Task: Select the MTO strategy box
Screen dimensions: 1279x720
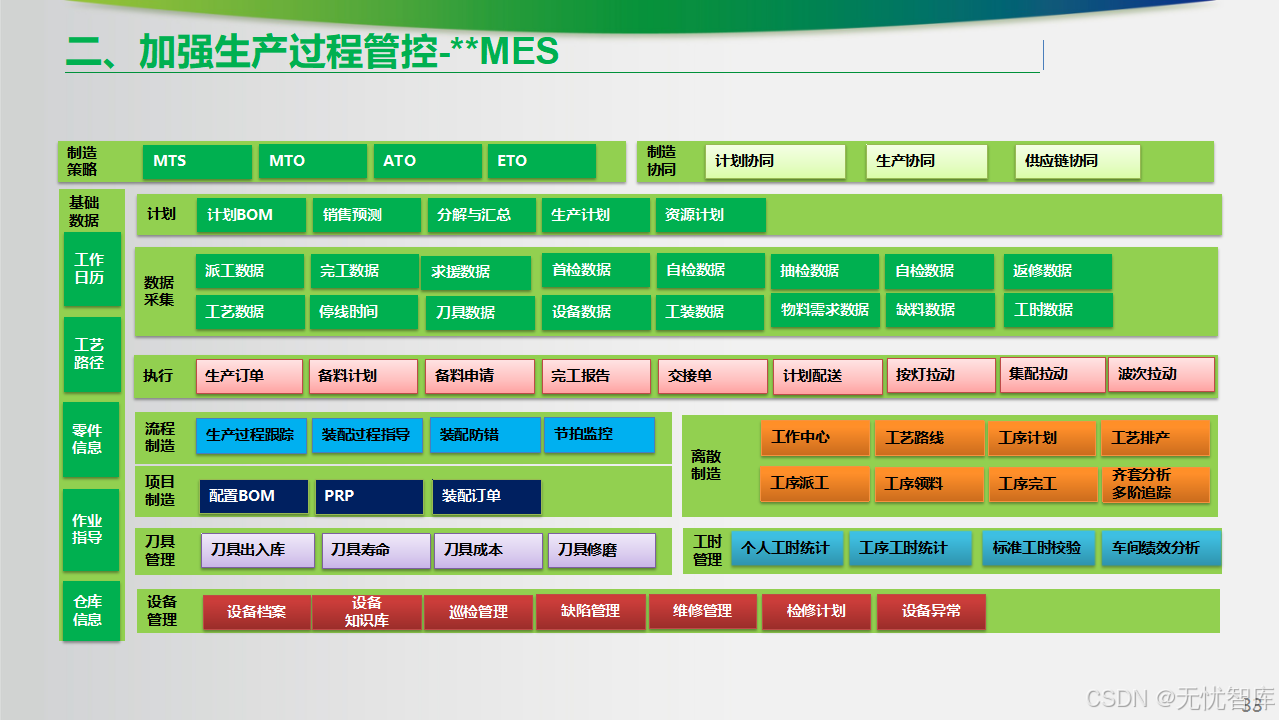Action: 313,161
